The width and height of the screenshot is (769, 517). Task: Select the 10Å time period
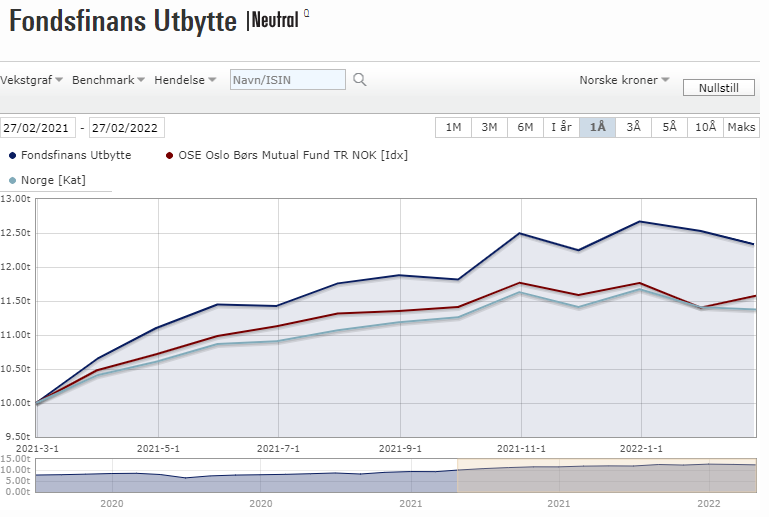click(x=705, y=128)
